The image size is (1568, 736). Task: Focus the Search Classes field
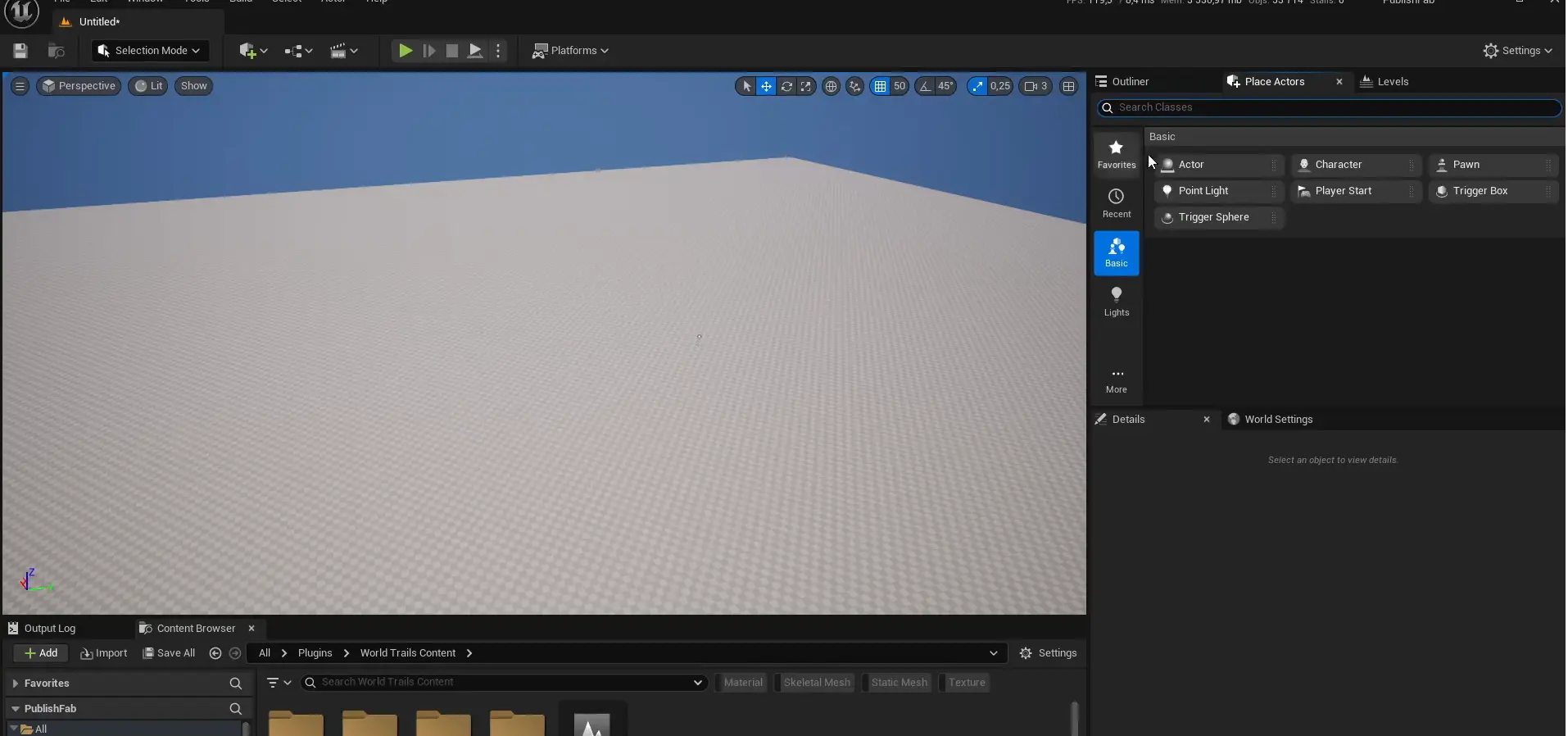click(x=1329, y=107)
